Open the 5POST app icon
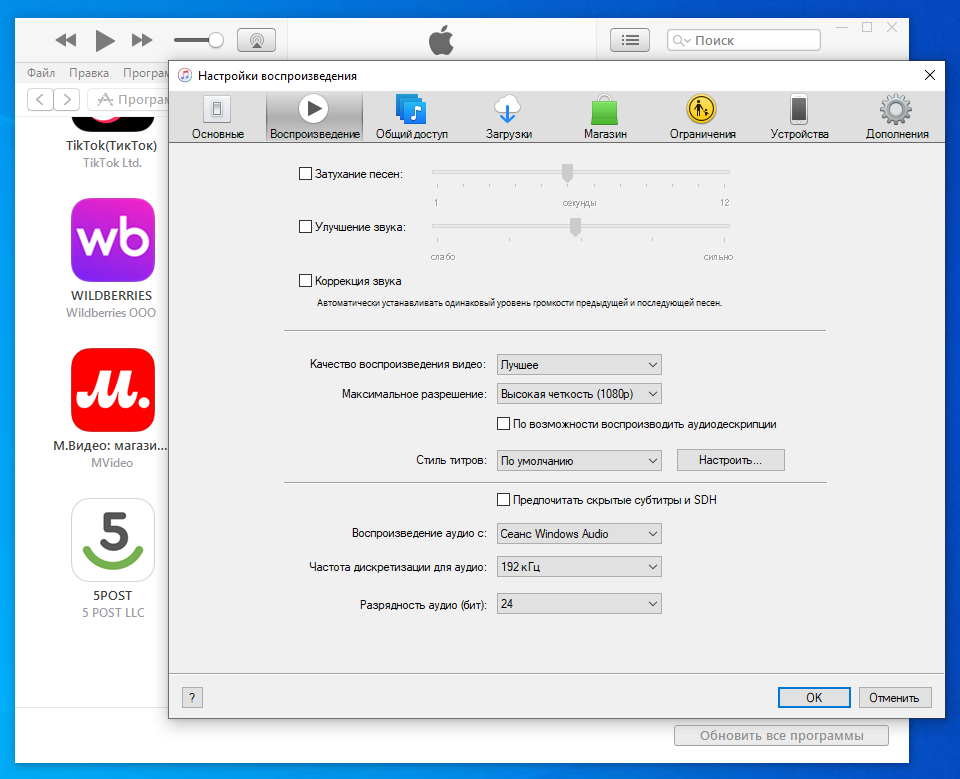Viewport: 960px width, 779px height. 113,540
